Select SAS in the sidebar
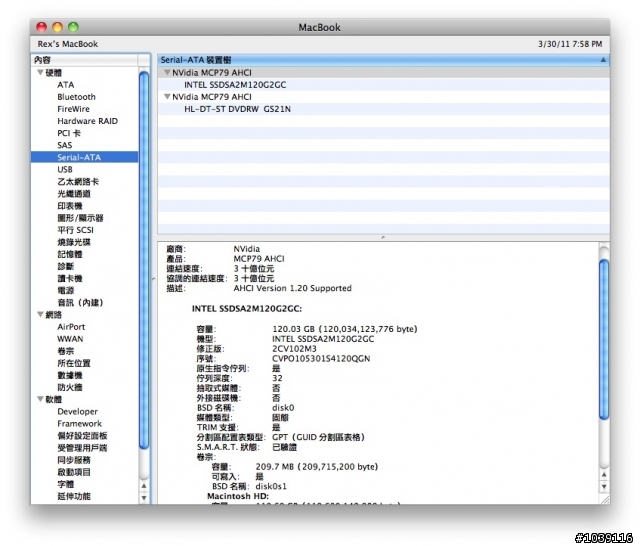640x546 pixels. pos(64,145)
